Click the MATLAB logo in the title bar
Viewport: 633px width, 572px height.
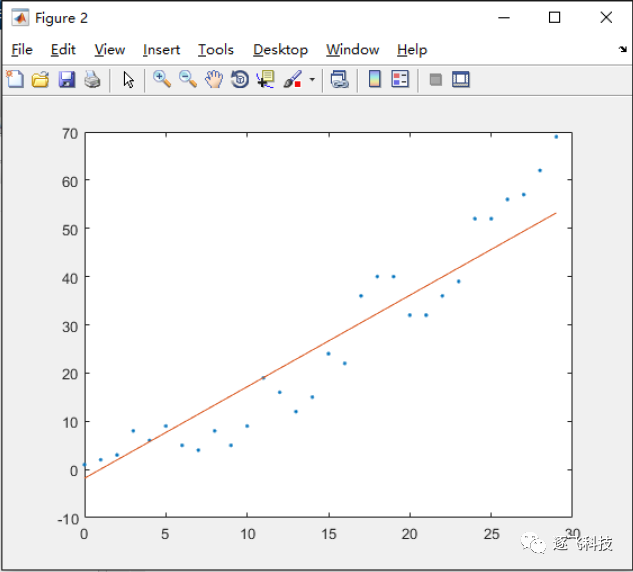[x=20, y=18]
